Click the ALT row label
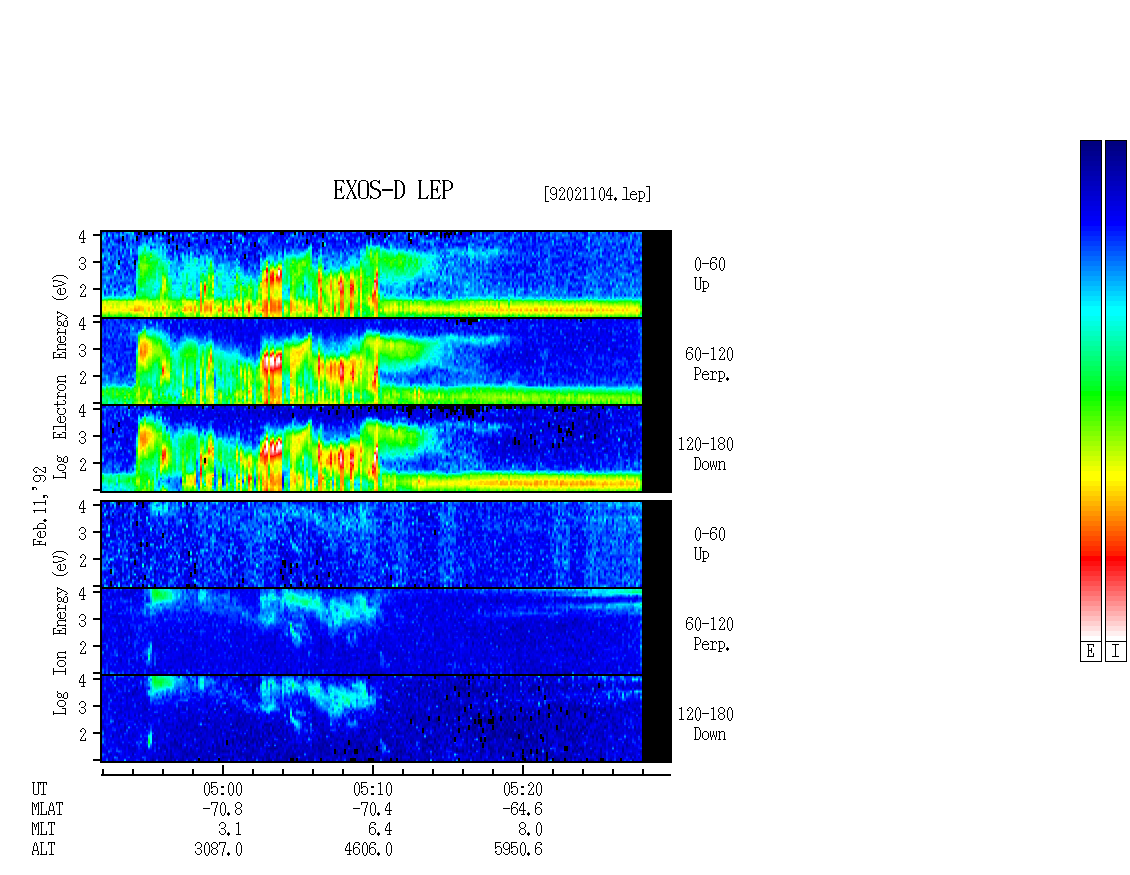 tap(43, 850)
